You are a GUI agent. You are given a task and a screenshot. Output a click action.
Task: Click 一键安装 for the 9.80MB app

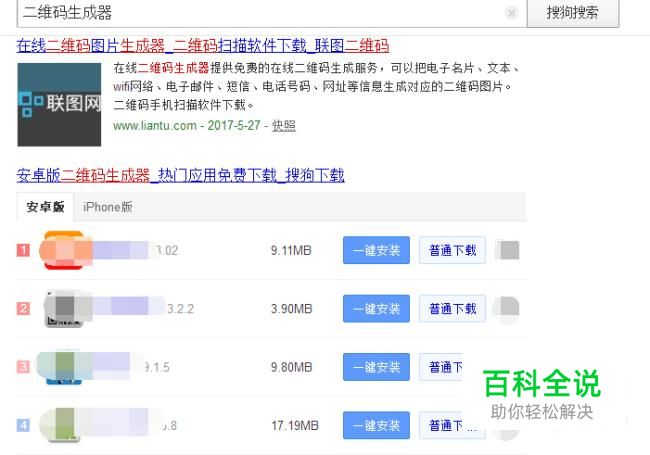point(376,367)
